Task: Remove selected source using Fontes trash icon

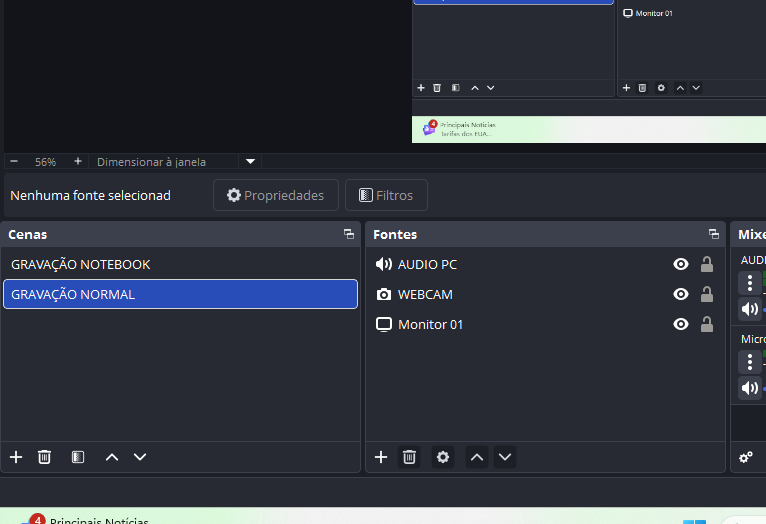Action: 409,457
